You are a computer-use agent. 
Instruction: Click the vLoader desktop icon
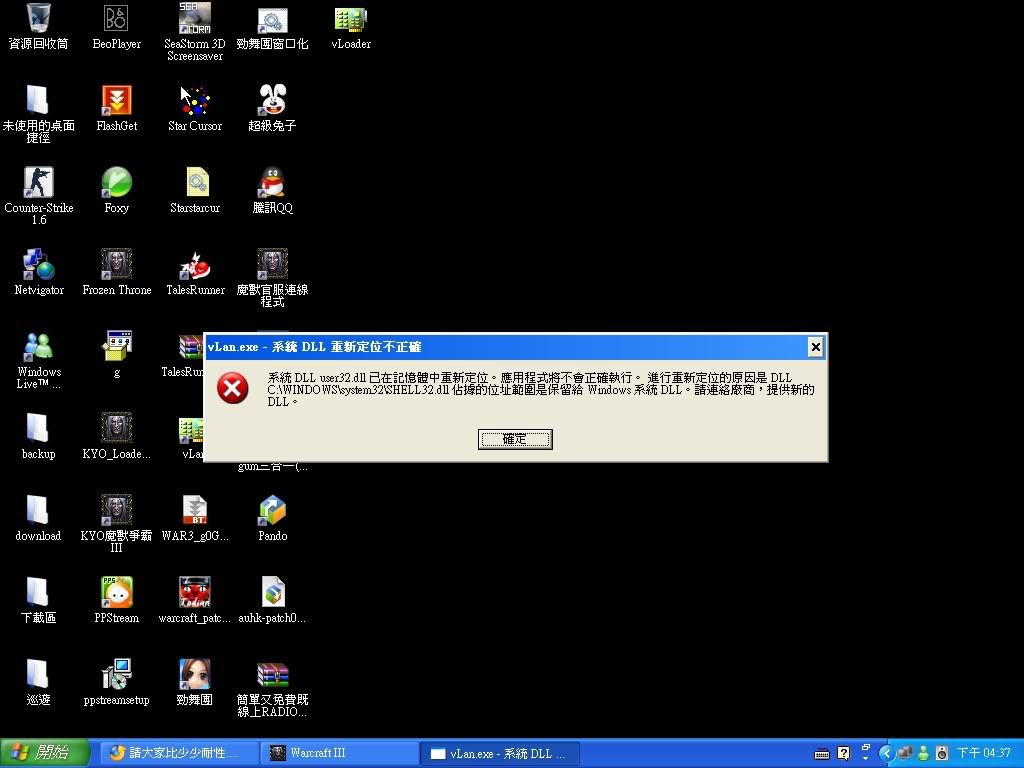[350, 18]
